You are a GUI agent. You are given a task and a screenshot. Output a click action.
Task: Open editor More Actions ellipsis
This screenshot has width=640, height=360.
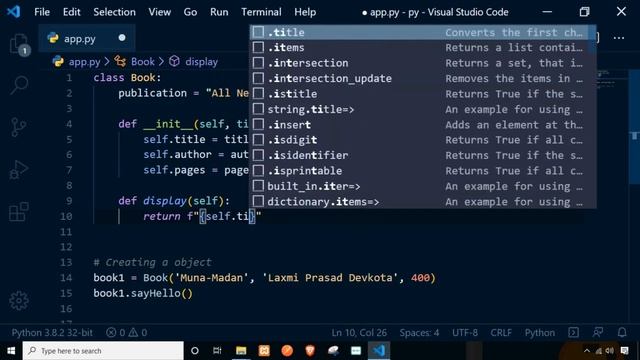tap(619, 38)
